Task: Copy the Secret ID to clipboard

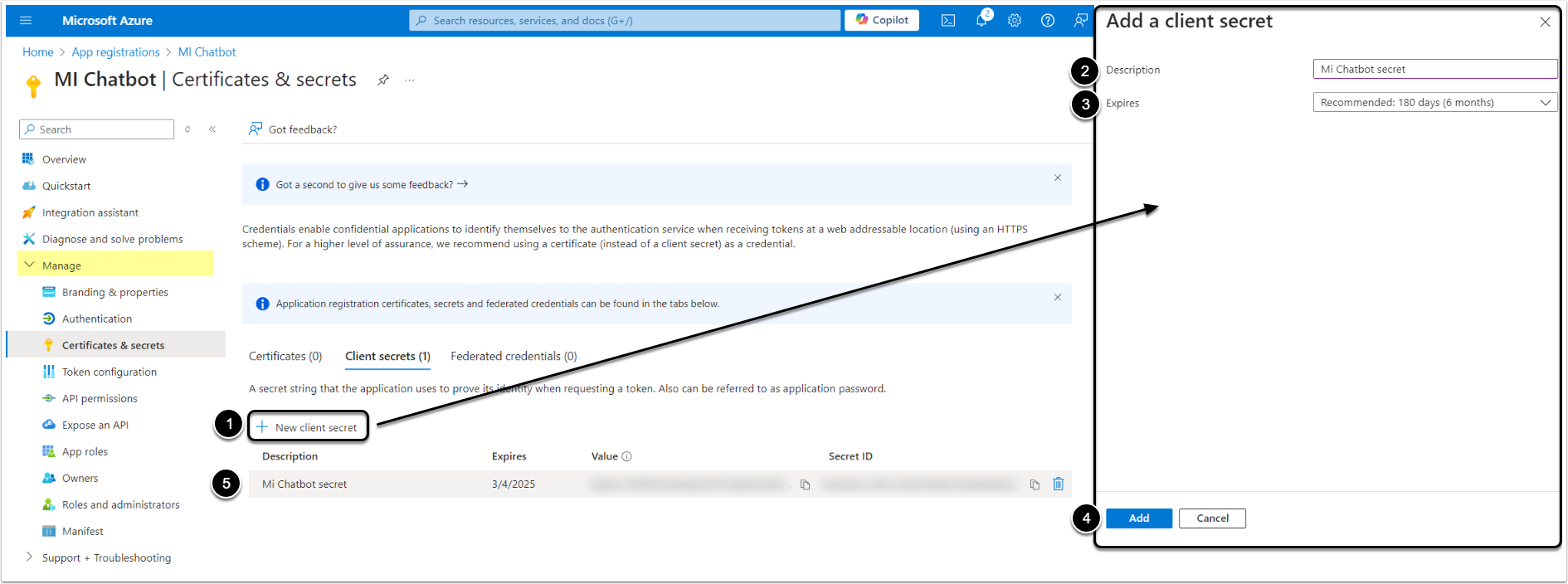Action: point(1035,484)
